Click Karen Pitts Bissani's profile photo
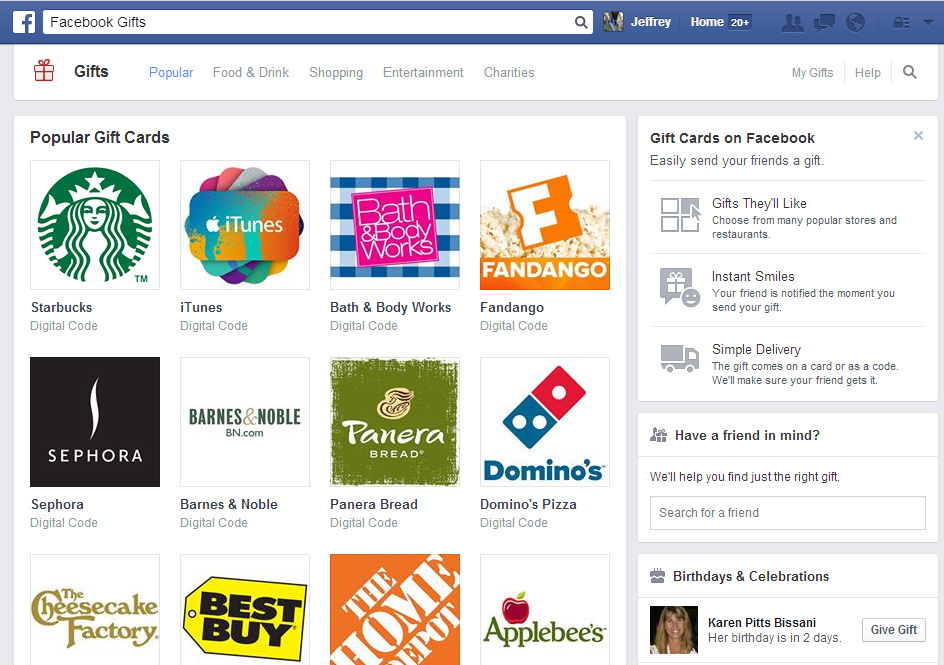The width and height of the screenshot is (944, 665). 674,630
